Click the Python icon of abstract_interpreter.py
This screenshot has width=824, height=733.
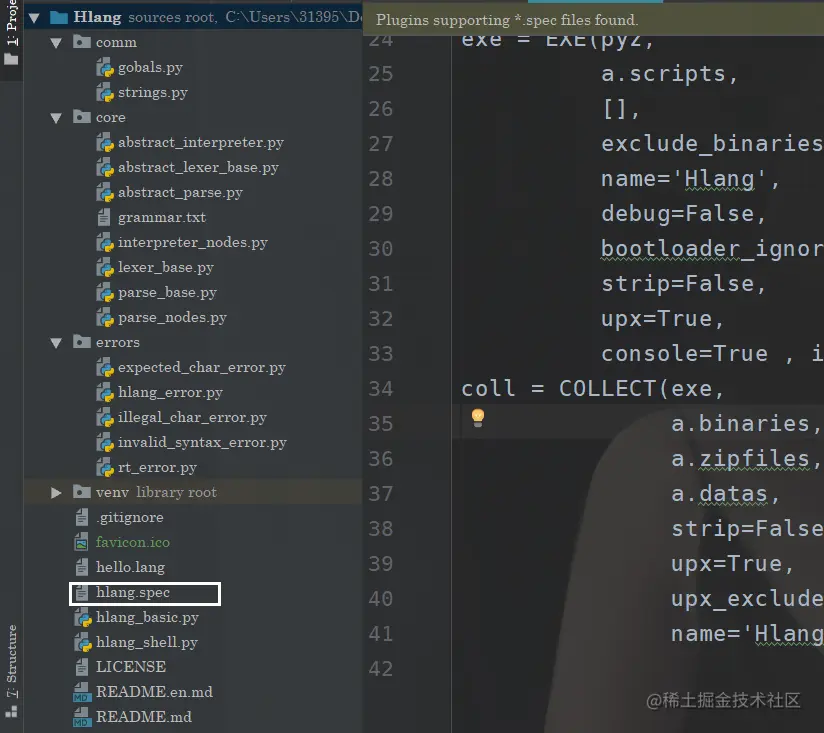tap(105, 143)
